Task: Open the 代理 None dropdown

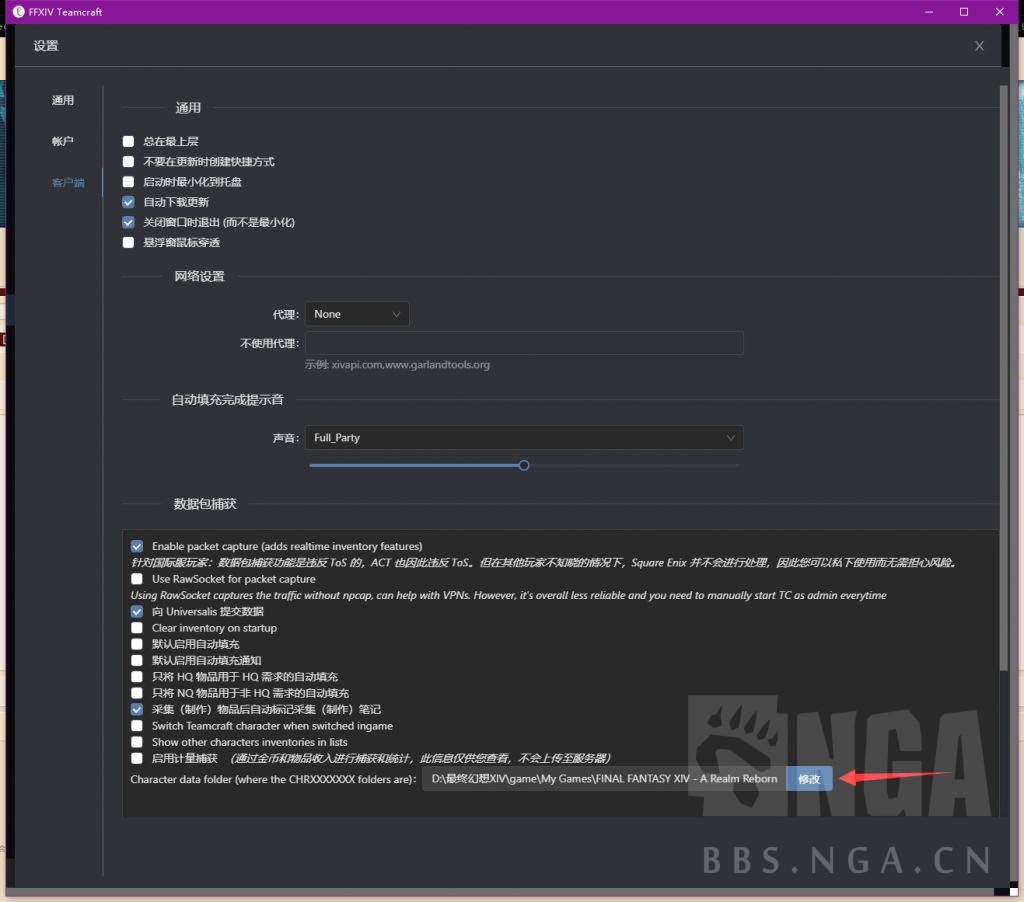Action: pos(357,314)
